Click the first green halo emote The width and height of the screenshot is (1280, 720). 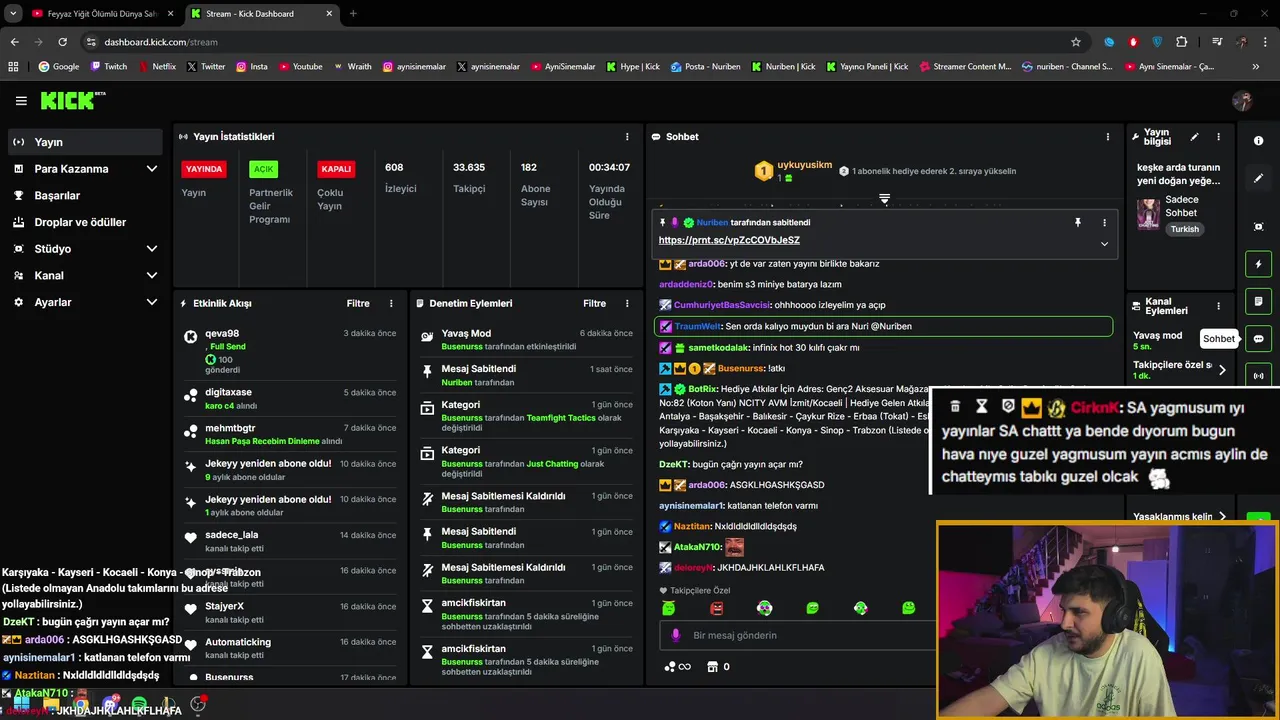pyautogui.click(x=668, y=608)
